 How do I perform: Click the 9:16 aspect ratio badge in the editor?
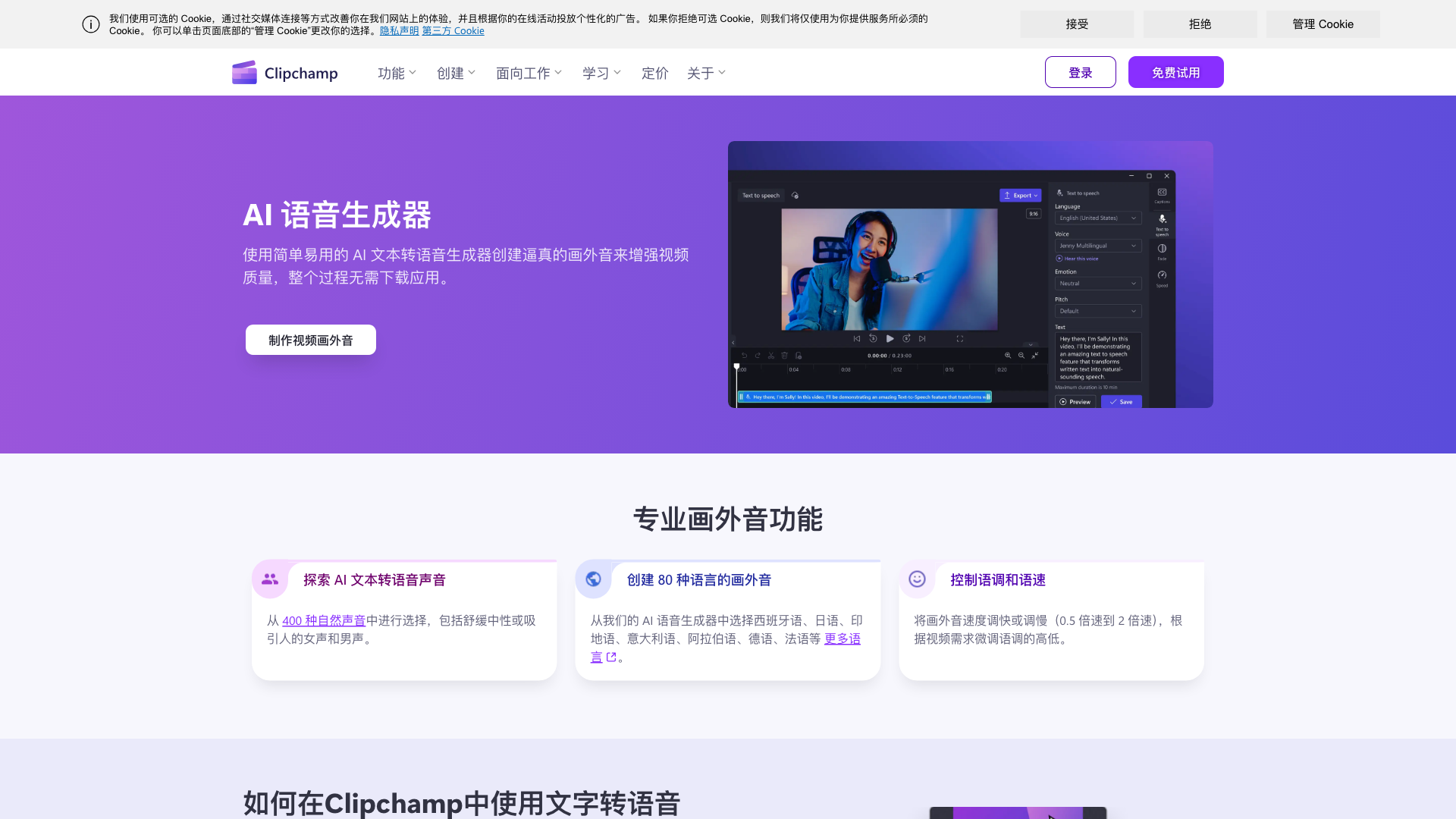(1034, 214)
